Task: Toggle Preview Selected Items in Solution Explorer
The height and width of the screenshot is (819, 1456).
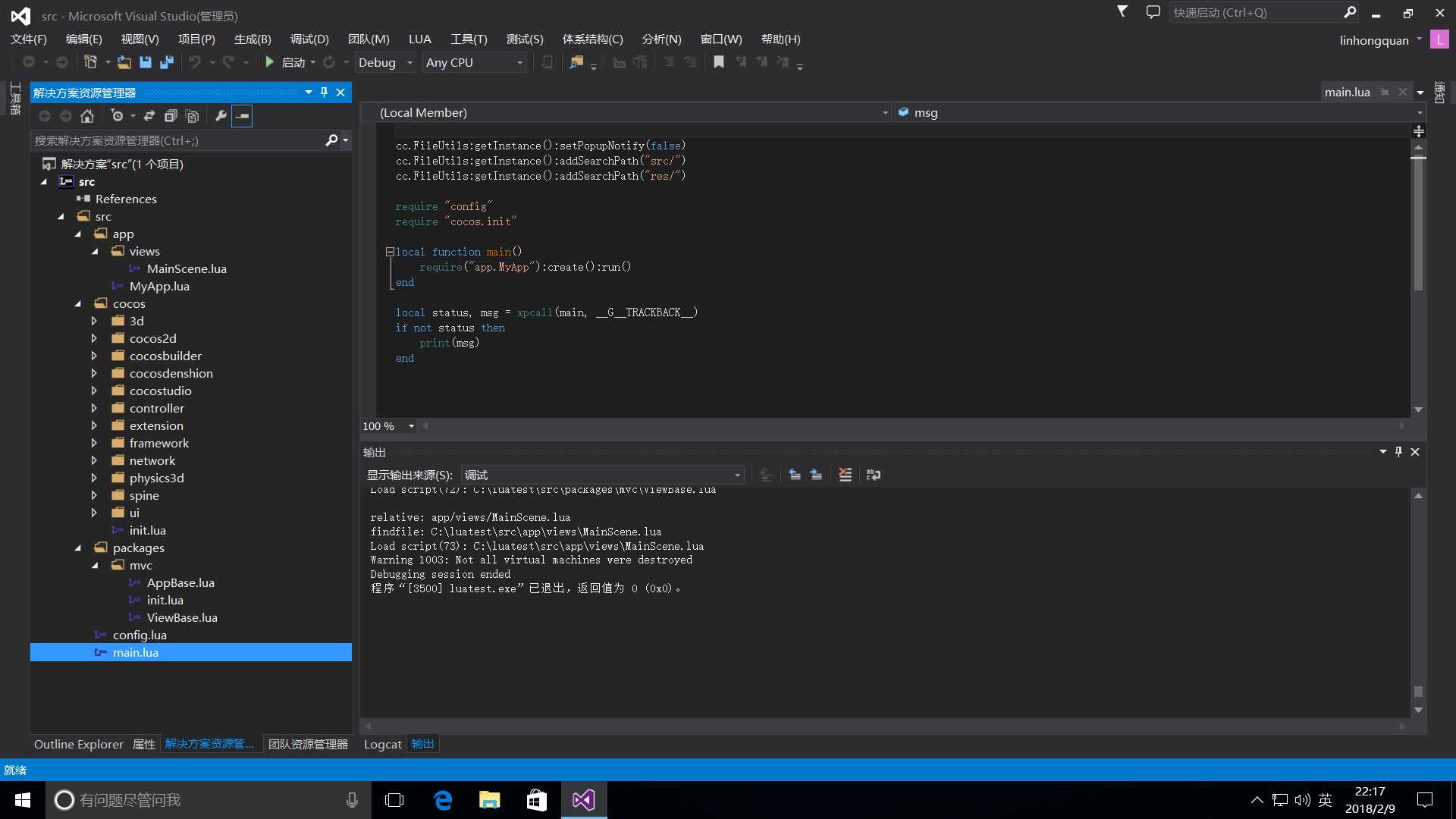Action: click(242, 116)
